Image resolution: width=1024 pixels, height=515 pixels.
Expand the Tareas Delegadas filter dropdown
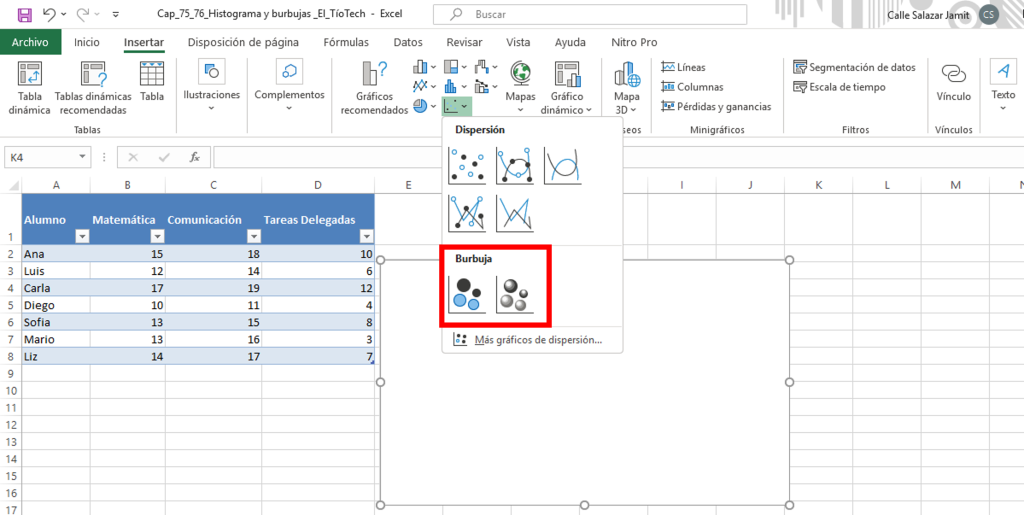pyautogui.click(x=366, y=236)
